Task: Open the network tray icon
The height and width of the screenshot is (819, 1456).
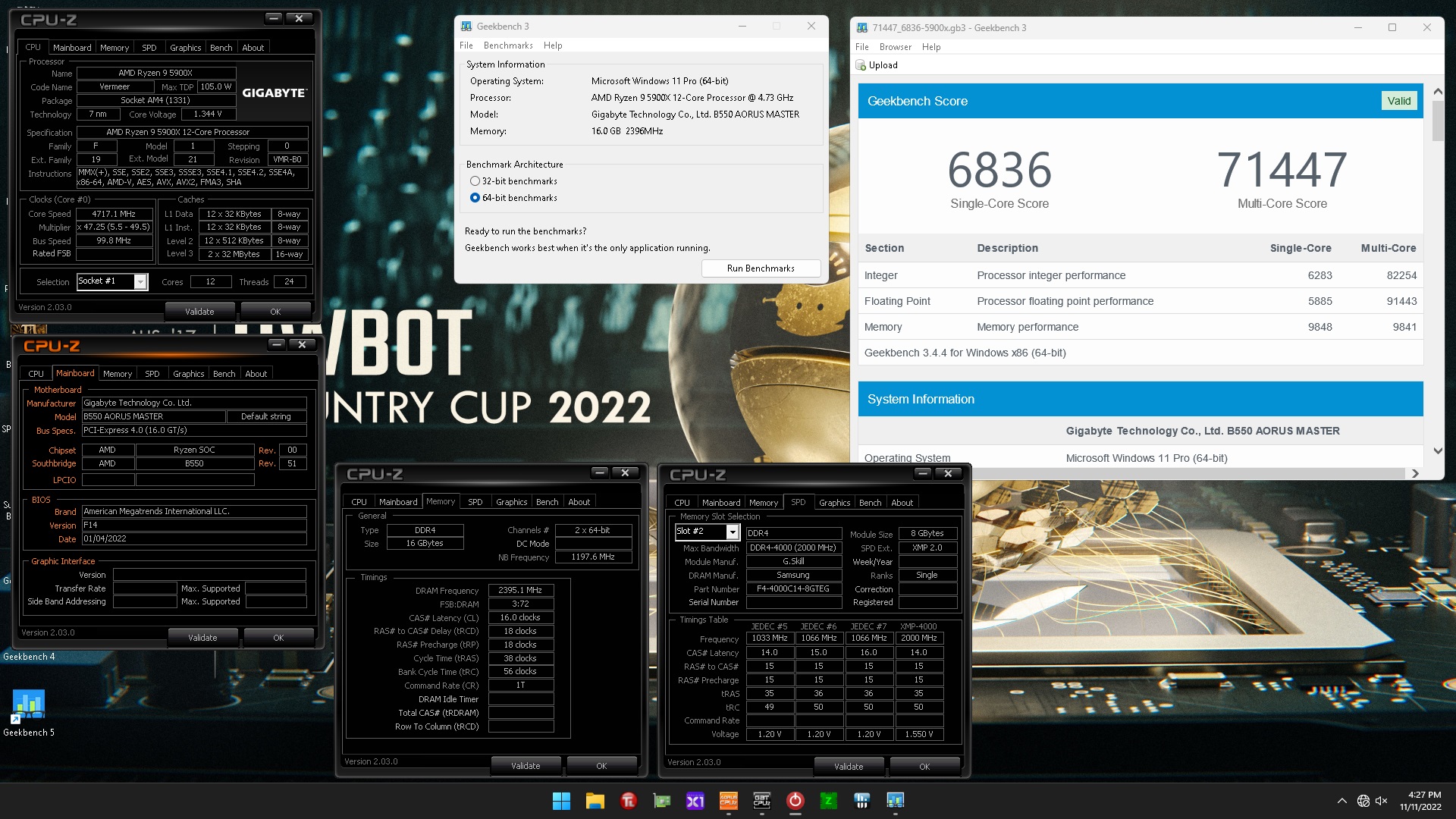Action: click(x=1363, y=801)
